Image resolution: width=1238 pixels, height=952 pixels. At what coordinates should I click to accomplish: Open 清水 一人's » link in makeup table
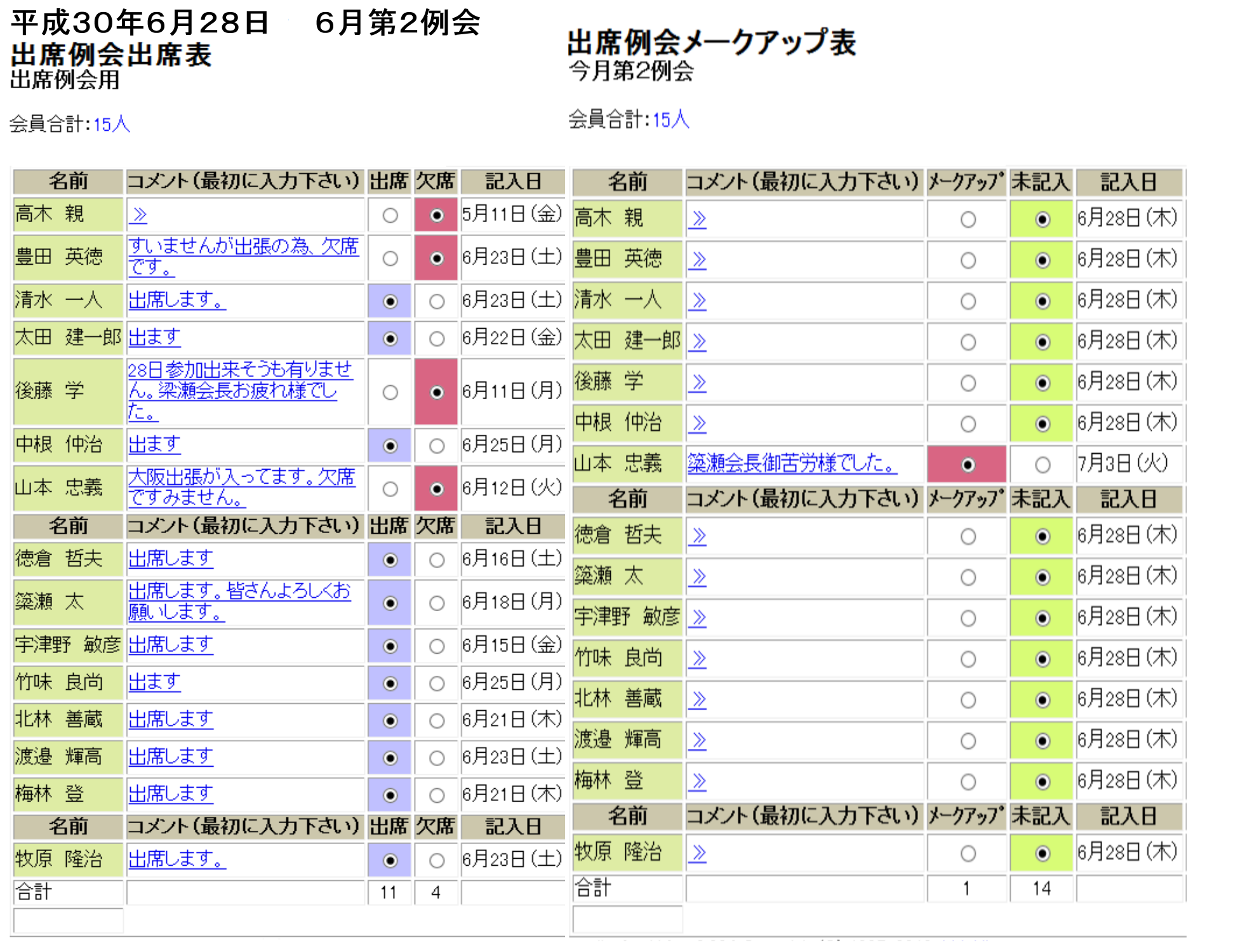tap(697, 301)
